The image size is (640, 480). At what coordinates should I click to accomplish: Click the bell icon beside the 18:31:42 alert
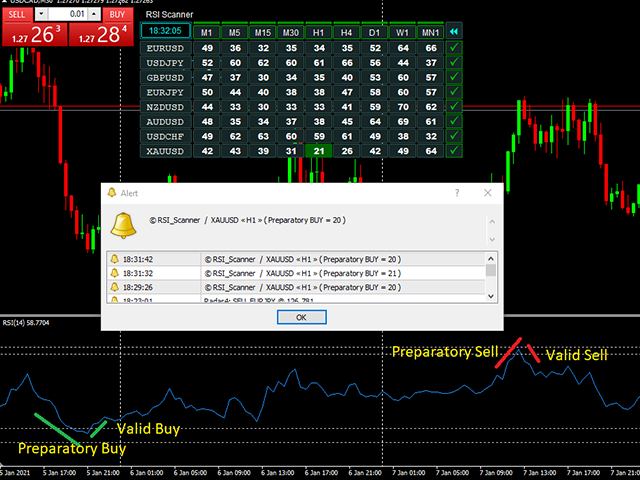(x=114, y=259)
